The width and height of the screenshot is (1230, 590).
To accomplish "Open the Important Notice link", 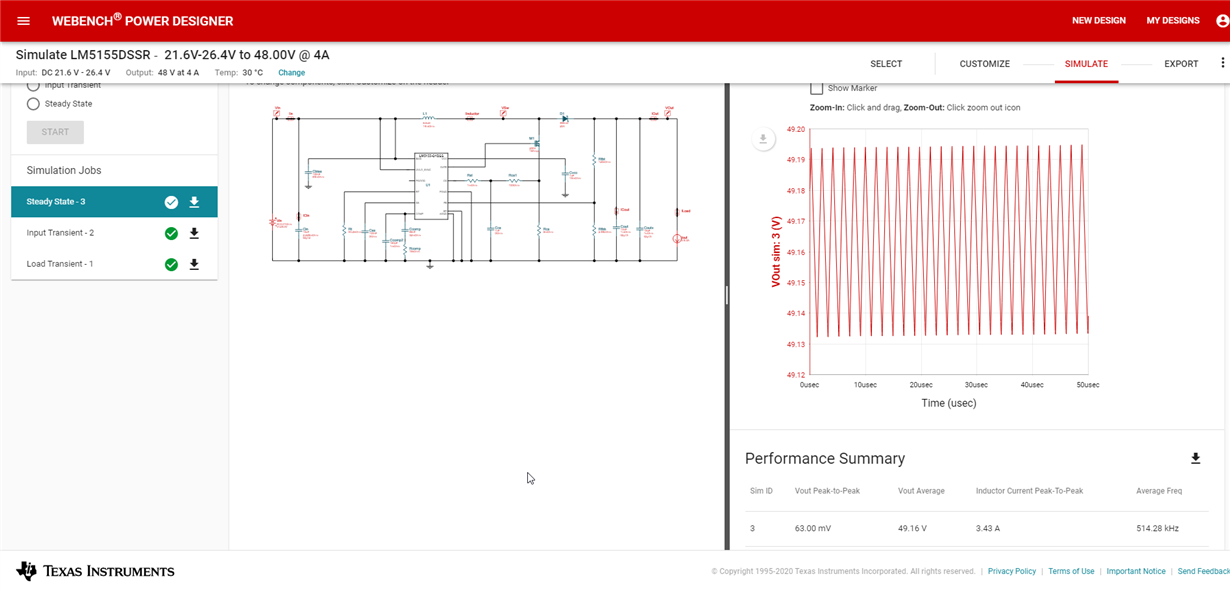I will 1136,571.
